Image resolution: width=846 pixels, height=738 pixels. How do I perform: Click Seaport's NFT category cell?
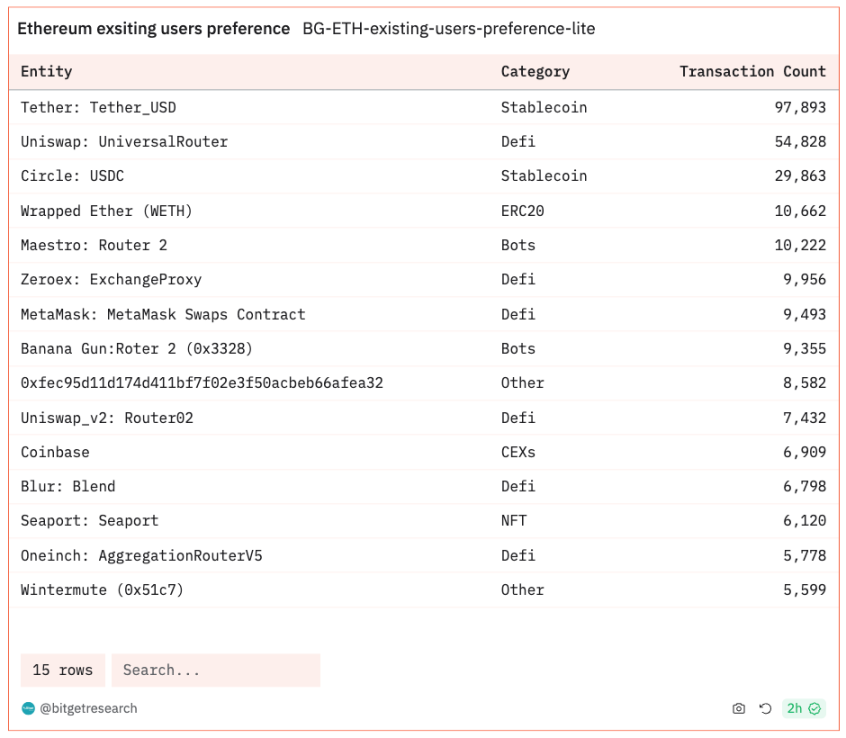513,521
